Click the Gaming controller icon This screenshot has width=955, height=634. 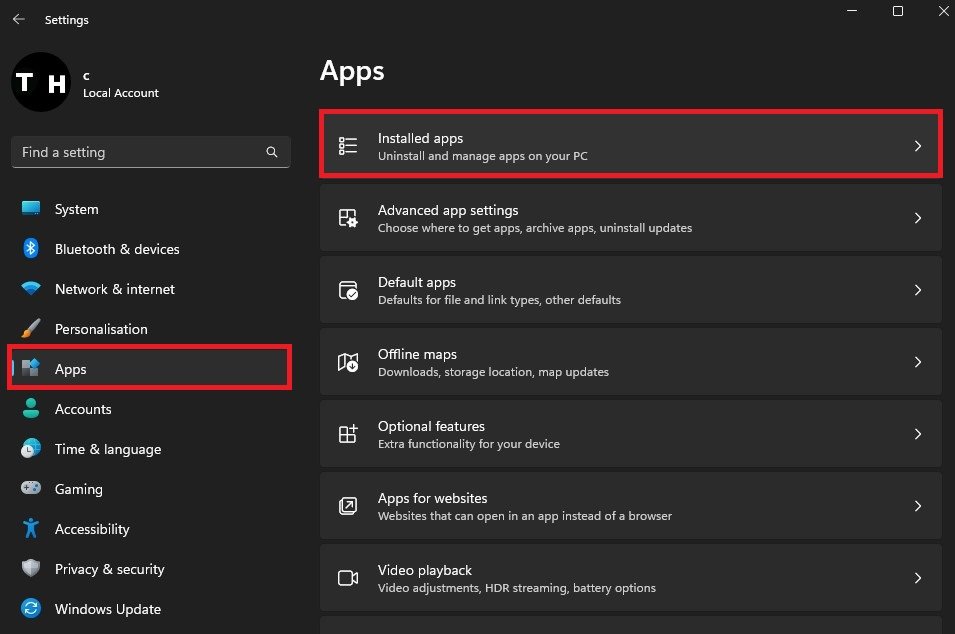tap(31, 489)
